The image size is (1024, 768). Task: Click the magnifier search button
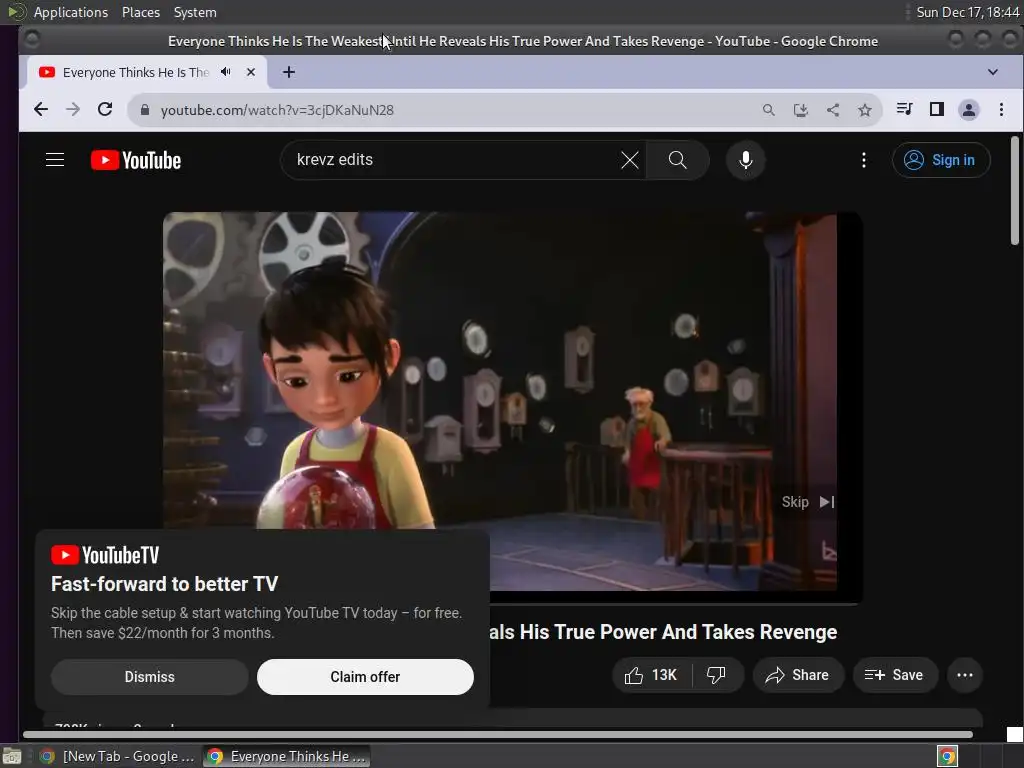pyautogui.click(x=678, y=160)
